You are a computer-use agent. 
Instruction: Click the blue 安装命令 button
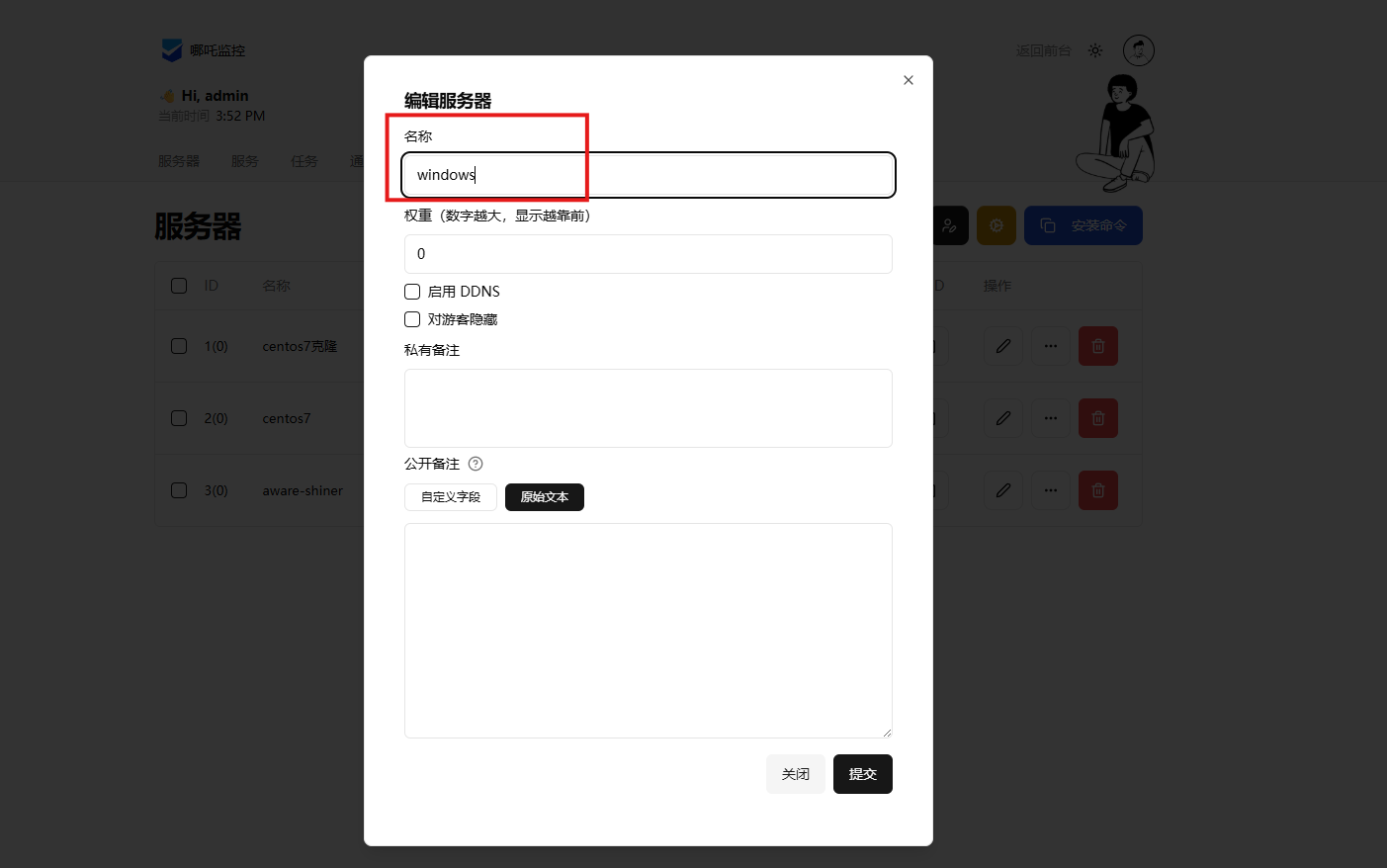[1084, 225]
